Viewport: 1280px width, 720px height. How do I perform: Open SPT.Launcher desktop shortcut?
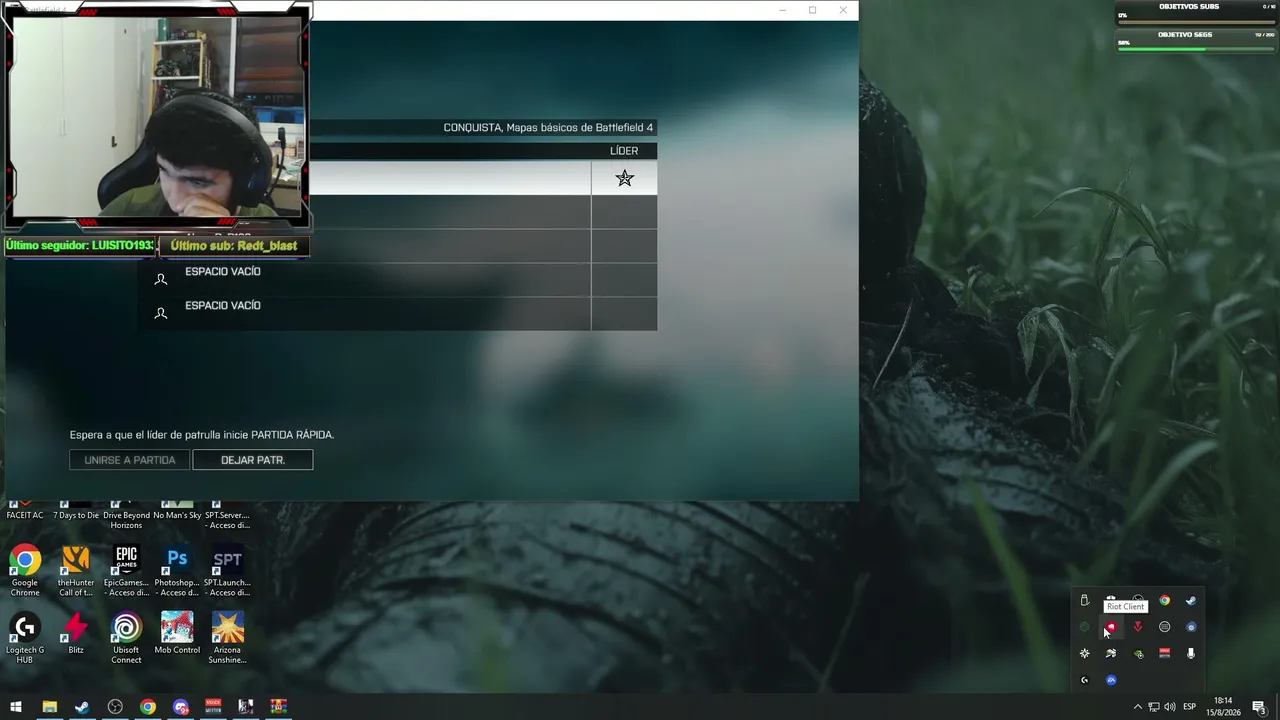tap(227, 572)
